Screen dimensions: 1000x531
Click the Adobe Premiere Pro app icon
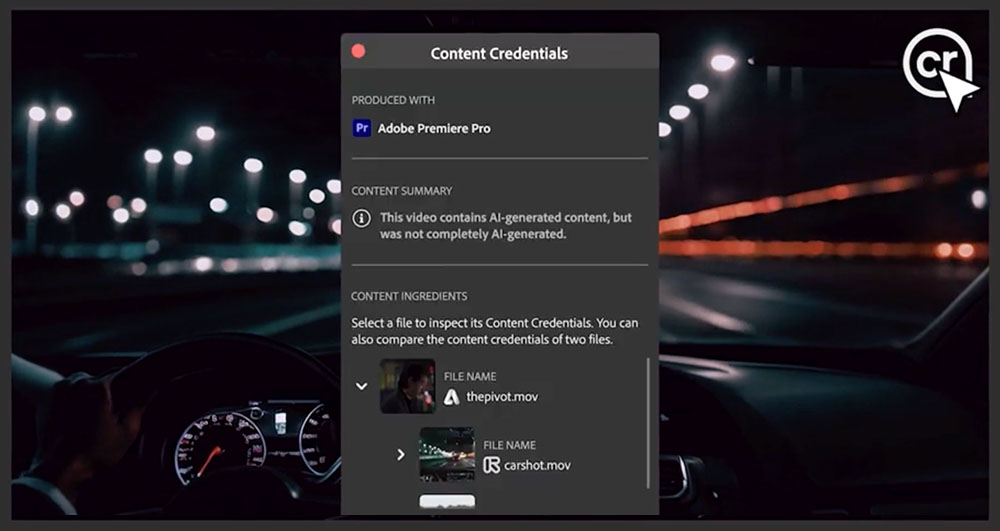click(362, 128)
